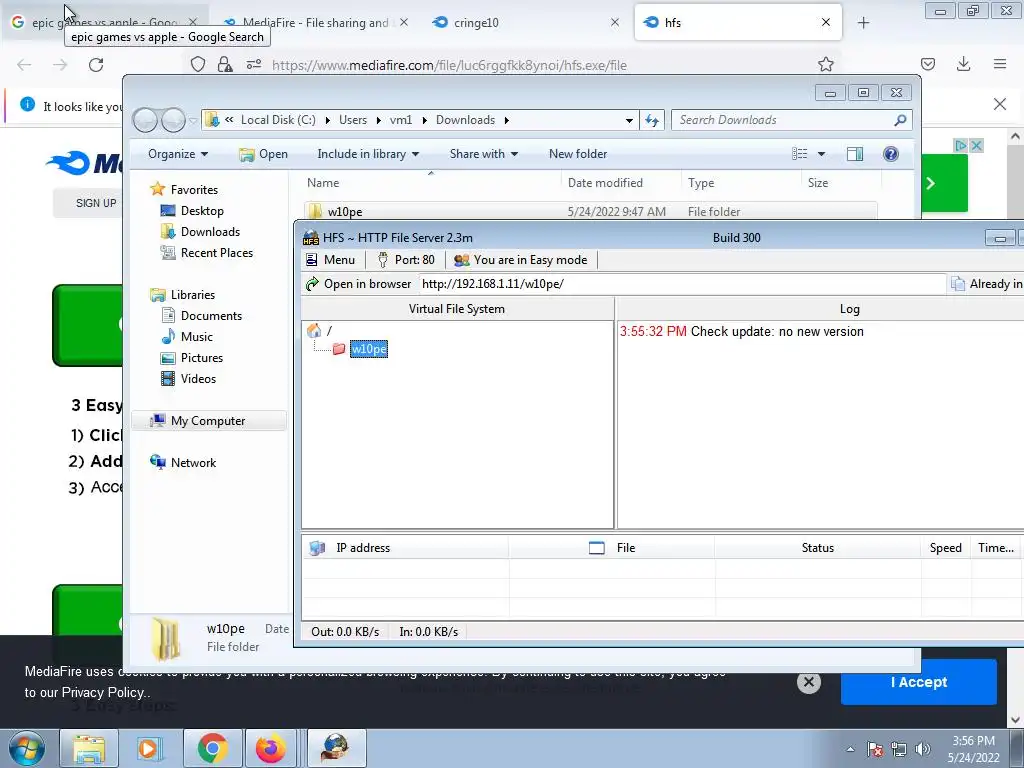Click the Status column header in HFS
The image size is (1024, 768).
(818, 548)
